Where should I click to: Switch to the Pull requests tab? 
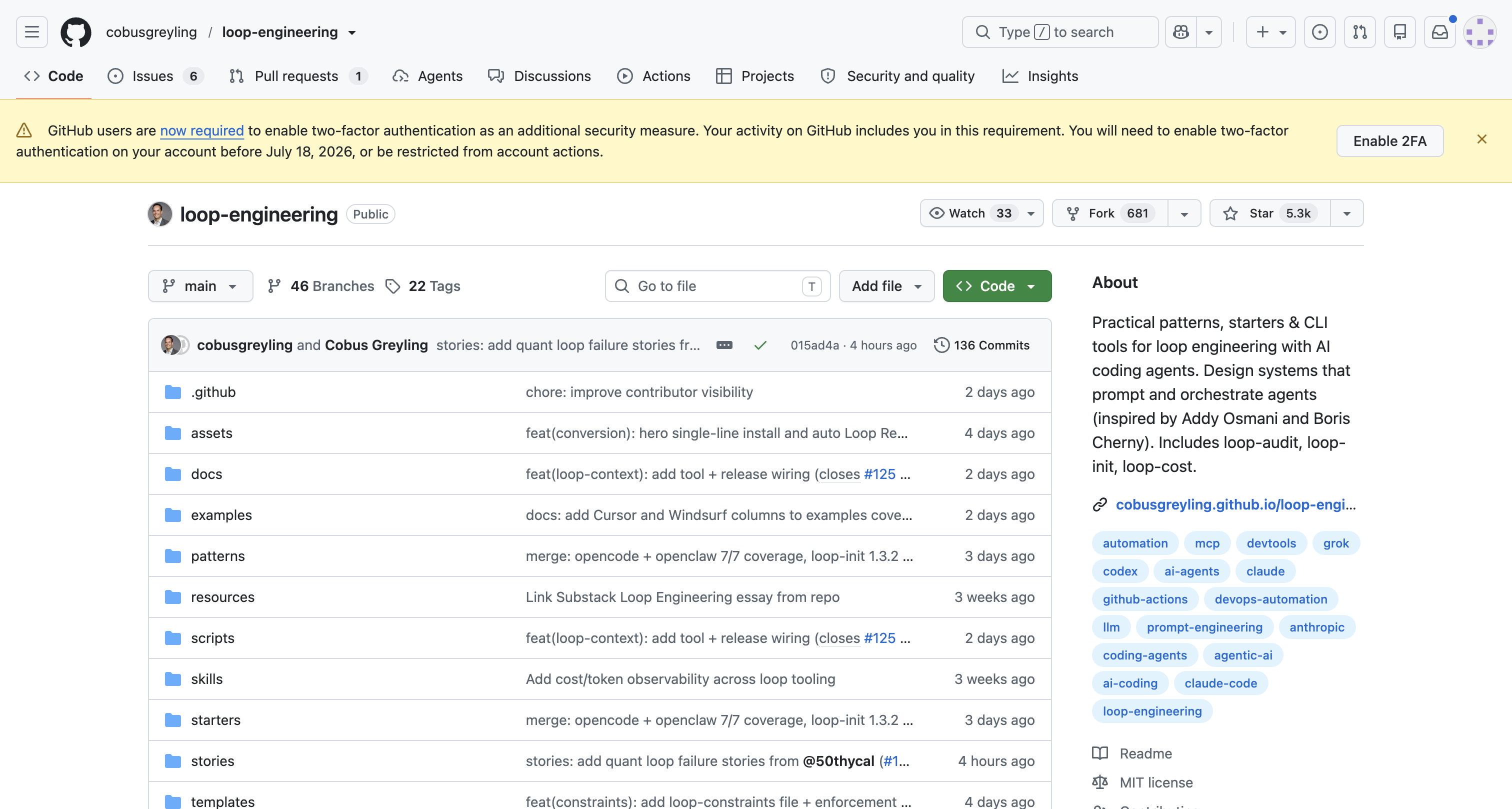298,75
